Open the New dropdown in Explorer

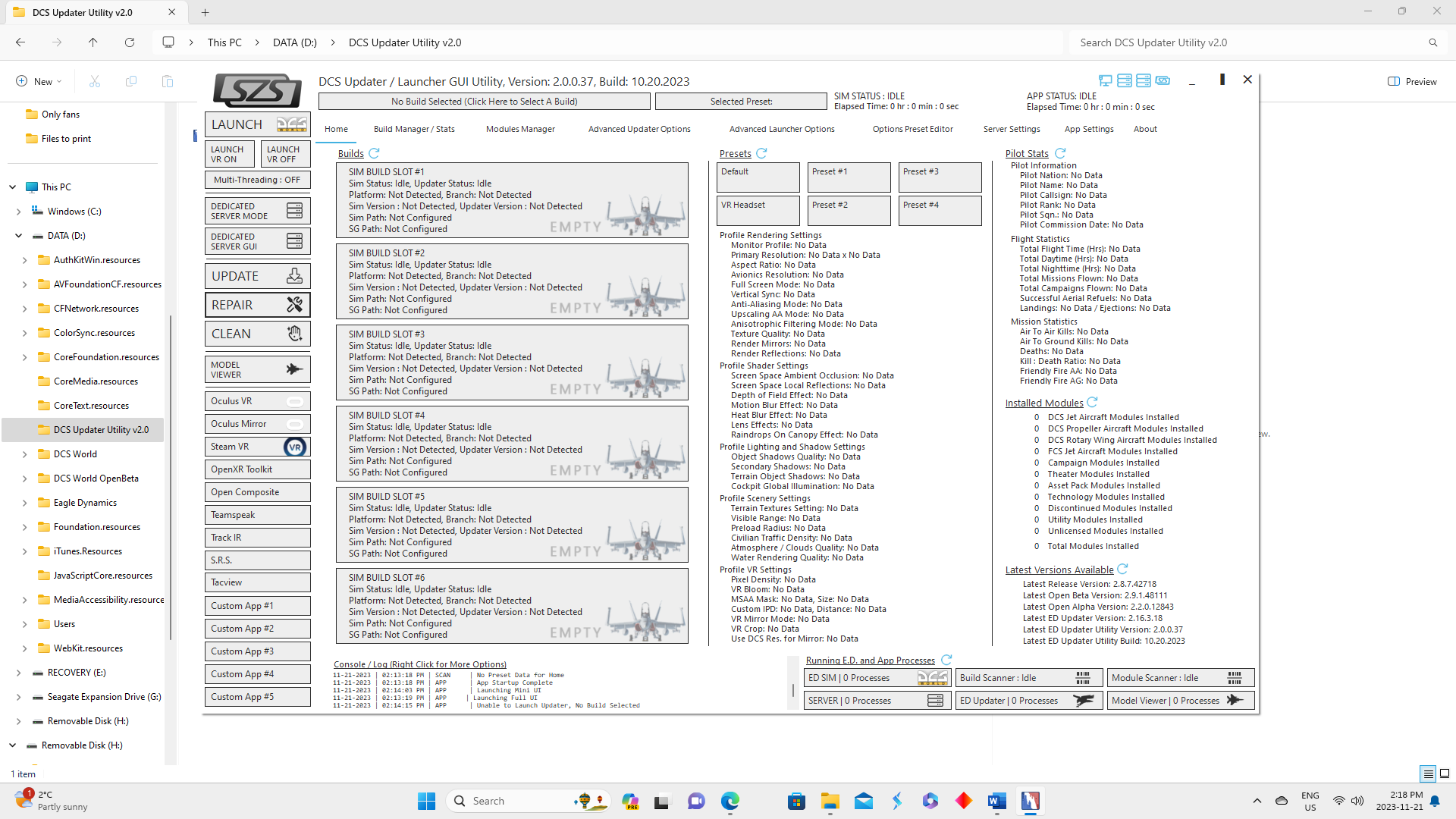tap(39, 81)
